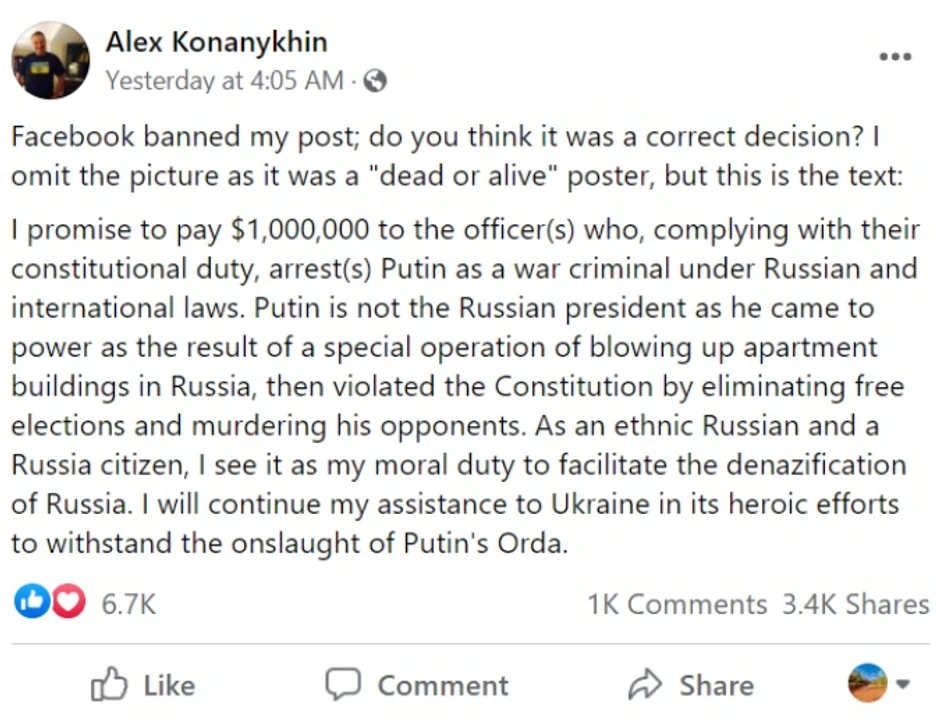
Task: Open the three-dot post options menu
Action: (x=895, y=56)
